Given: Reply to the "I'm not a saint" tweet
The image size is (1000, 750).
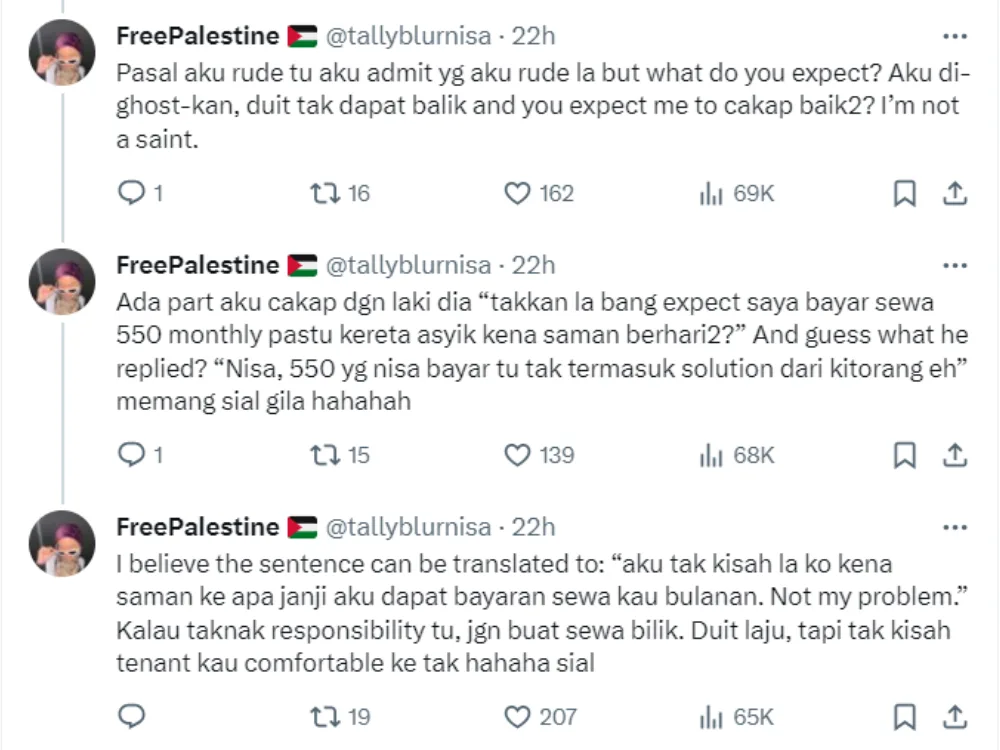Looking at the screenshot, I should (132, 193).
